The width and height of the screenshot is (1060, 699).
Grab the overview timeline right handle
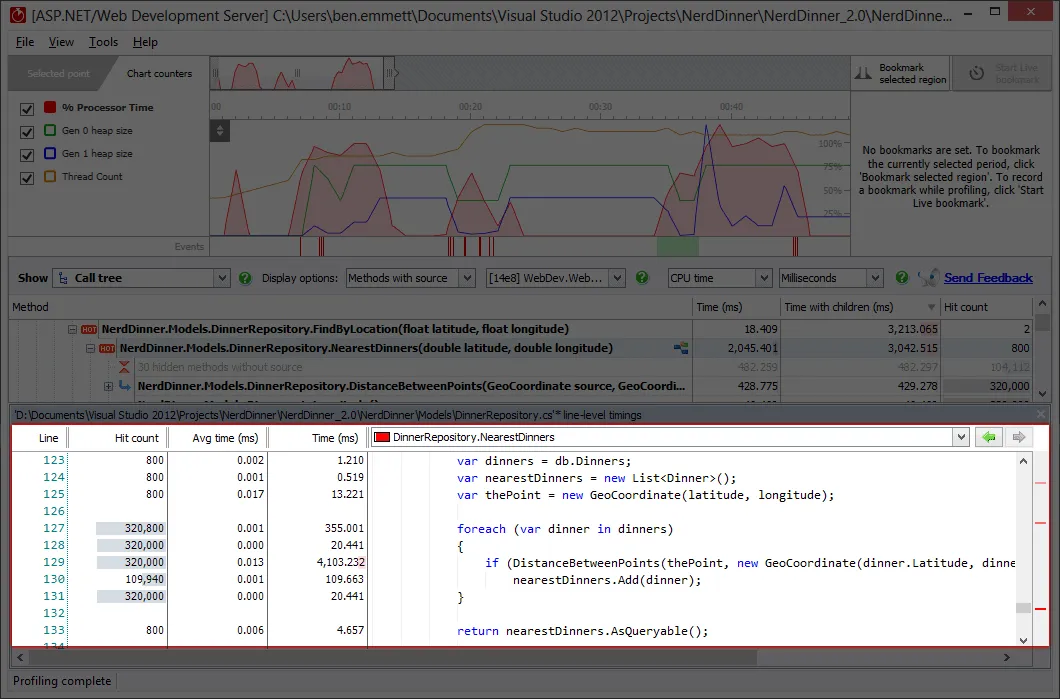click(x=389, y=73)
